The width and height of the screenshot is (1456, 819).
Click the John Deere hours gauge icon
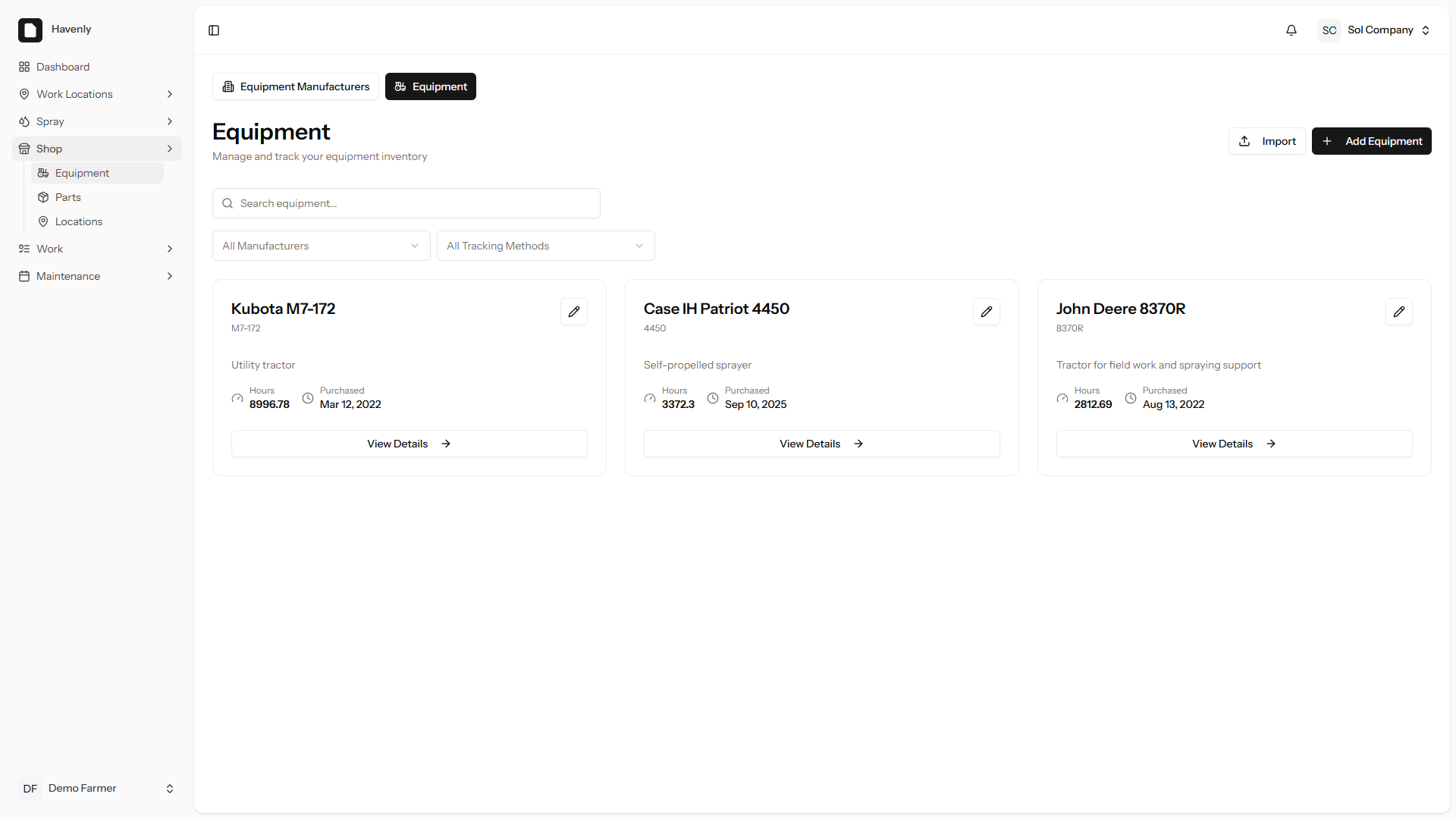[1062, 398]
